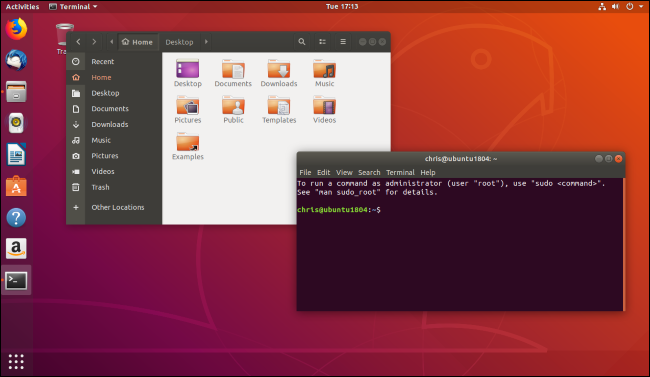This screenshot has width=650, height=377.
Task: Open the Examples shortcut folder
Action: (x=187, y=146)
